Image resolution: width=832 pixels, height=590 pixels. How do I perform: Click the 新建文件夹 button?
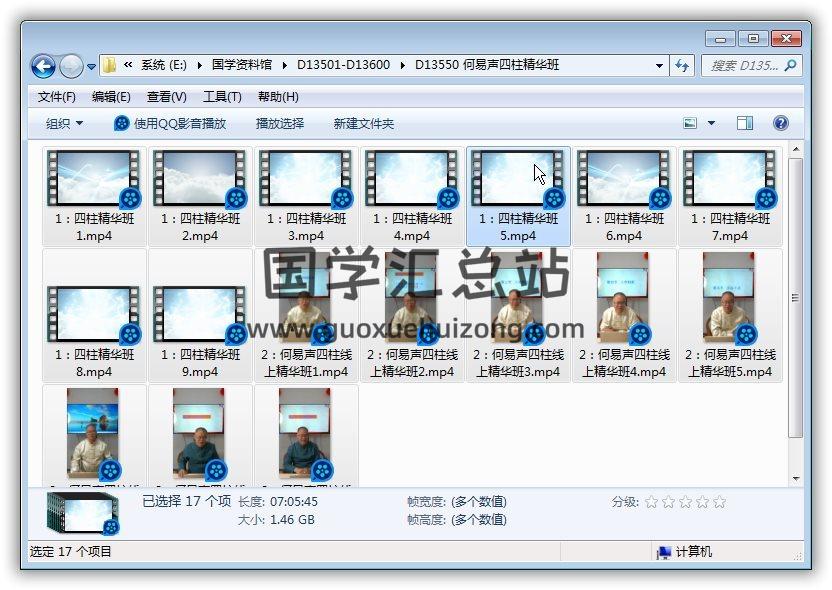pyautogui.click(x=364, y=123)
